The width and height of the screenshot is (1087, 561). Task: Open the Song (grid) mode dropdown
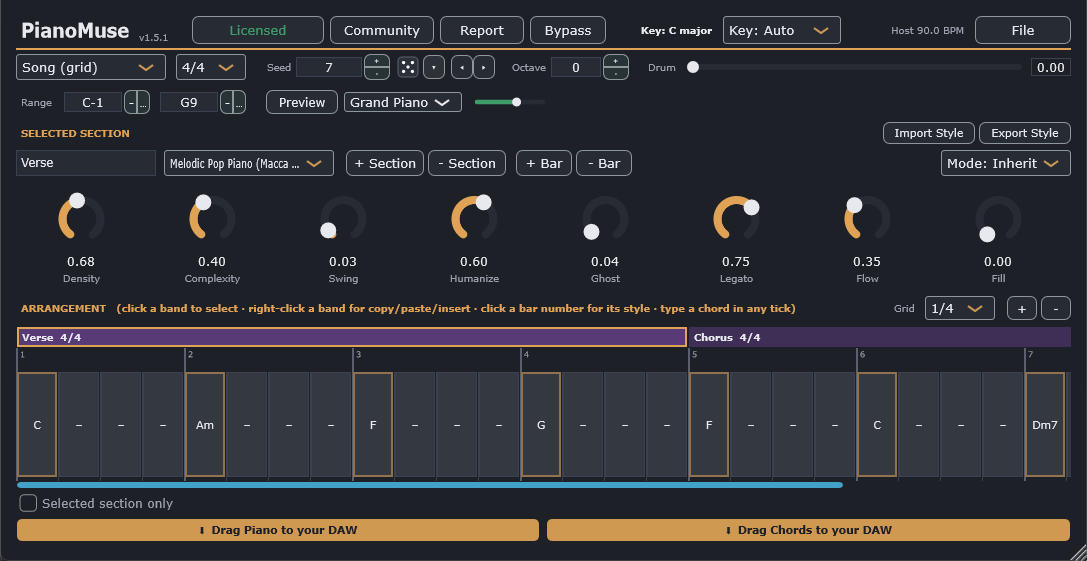[91, 67]
